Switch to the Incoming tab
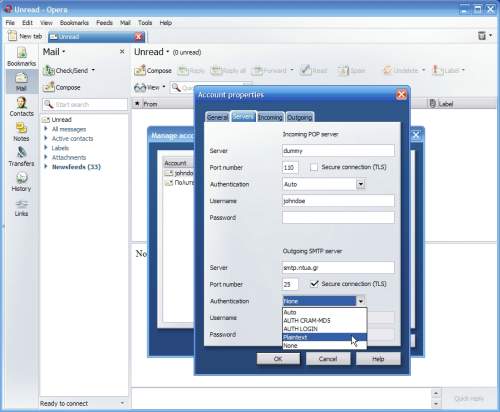The image size is (500, 412). [x=270, y=117]
